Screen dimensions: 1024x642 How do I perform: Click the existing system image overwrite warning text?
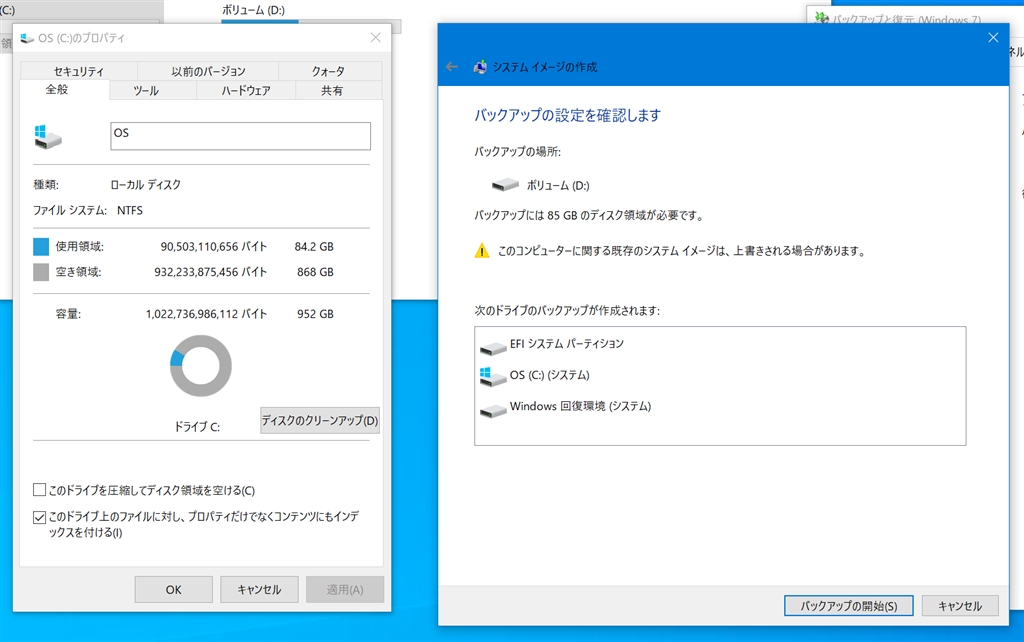682,251
